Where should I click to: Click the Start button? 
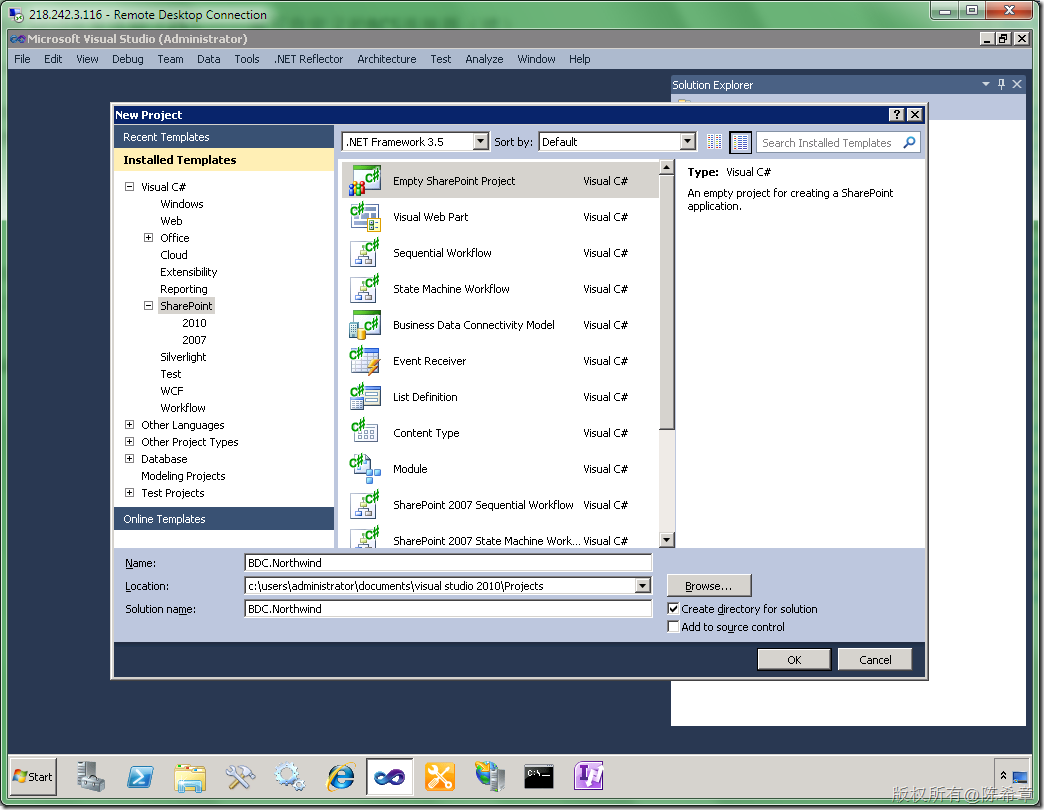pos(33,776)
